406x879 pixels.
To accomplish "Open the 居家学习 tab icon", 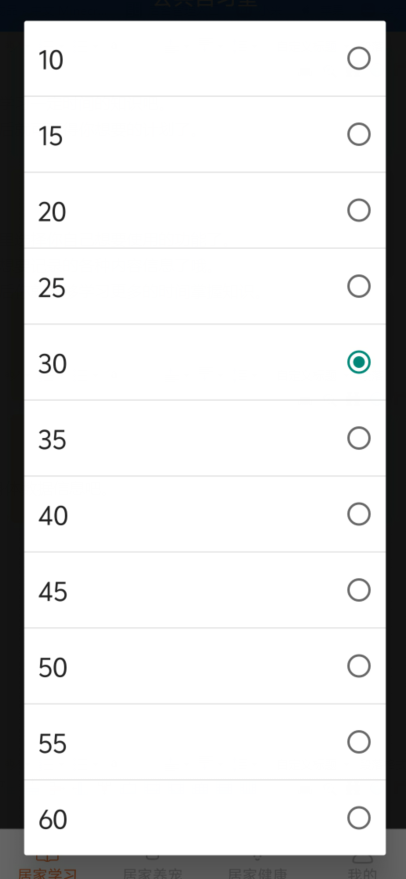I will tap(48, 858).
